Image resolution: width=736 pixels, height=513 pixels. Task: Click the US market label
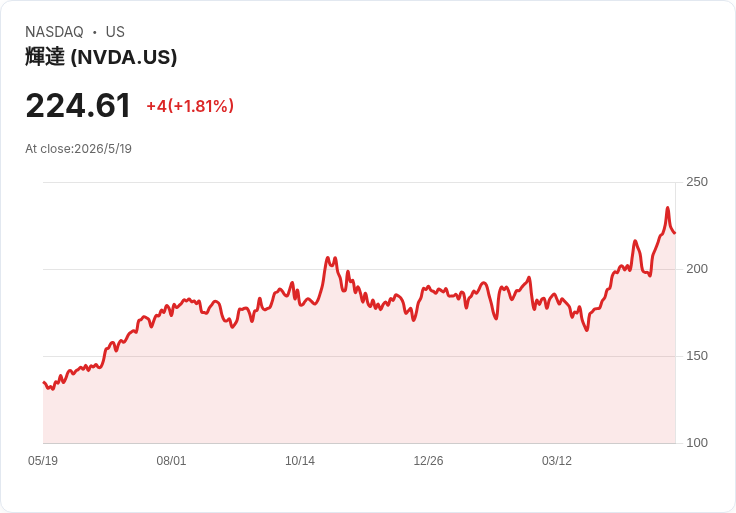[115, 32]
